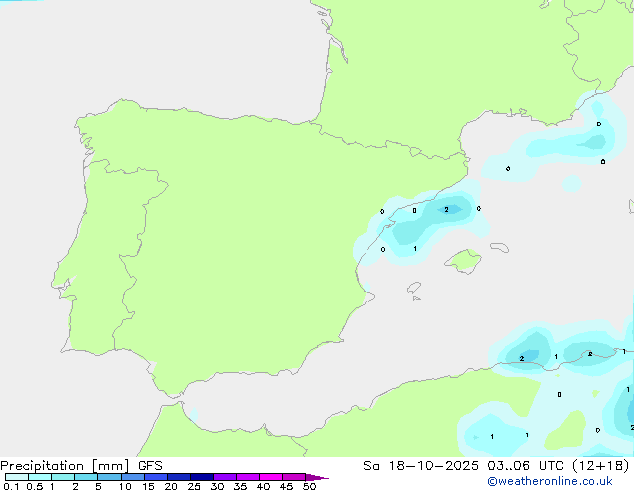Click the legend value 0.1
Image resolution: width=634 pixels, height=490 pixels.
pyautogui.click(x=11, y=486)
